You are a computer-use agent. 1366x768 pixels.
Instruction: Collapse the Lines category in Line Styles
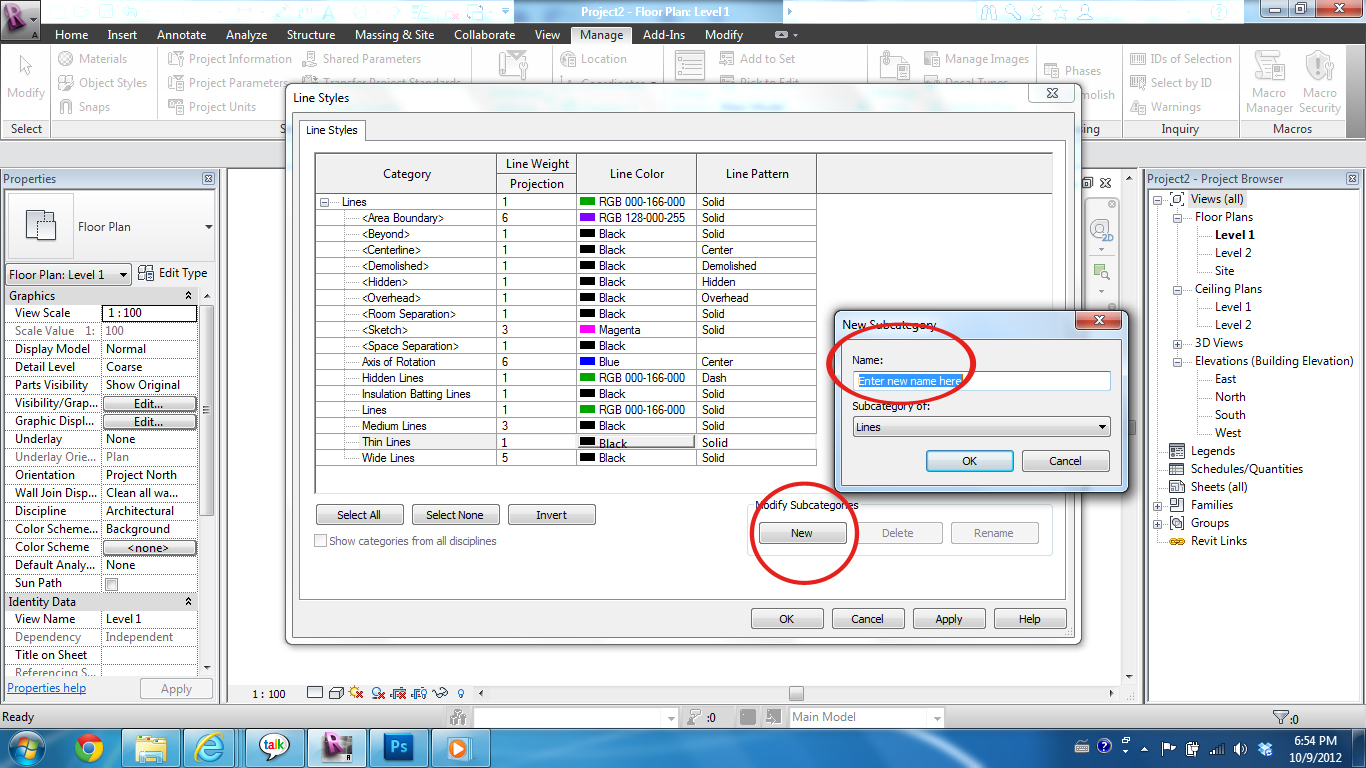[324, 201]
